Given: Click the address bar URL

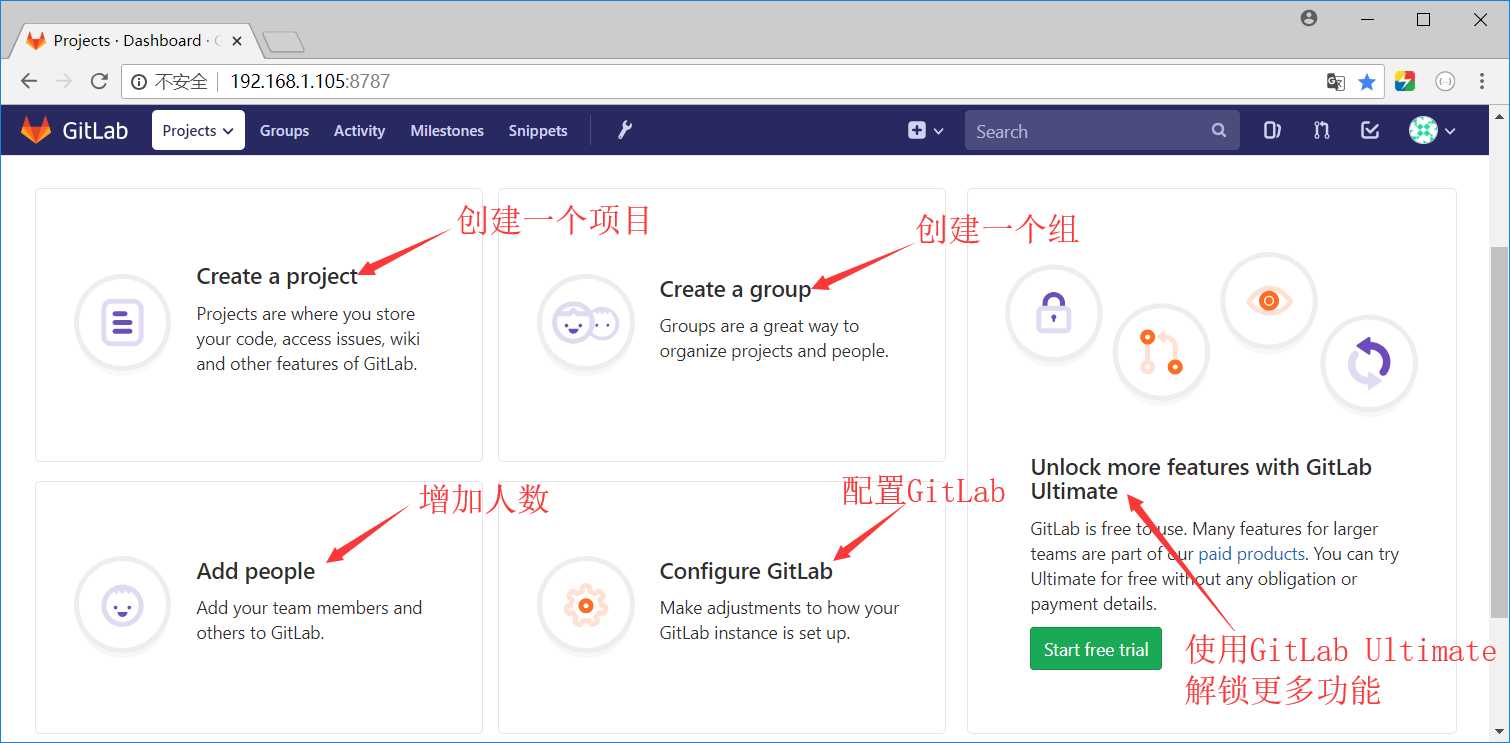Looking at the screenshot, I should [x=310, y=82].
